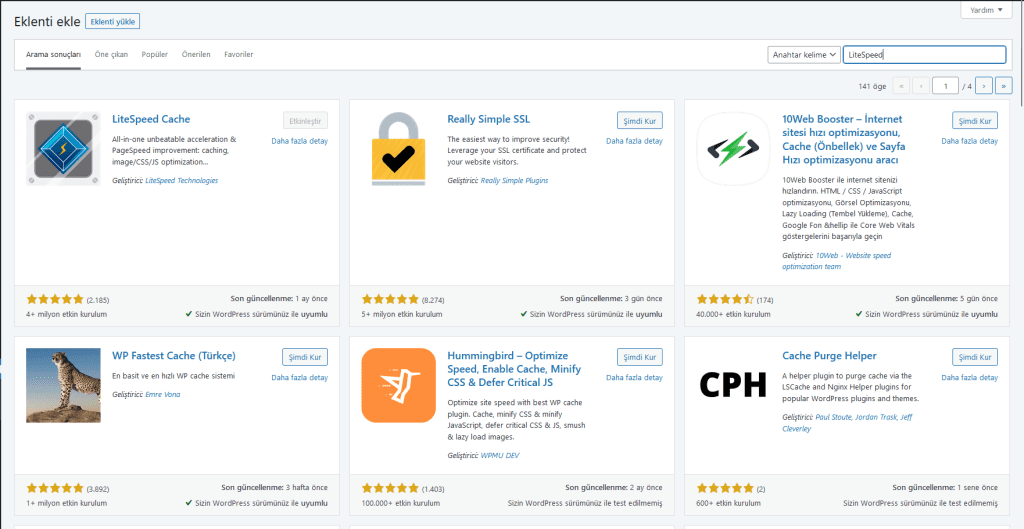Open Daha fazla detay for Really Simple SSL
Image resolution: width=1024 pixels, height=529 pixels.
(x=634, y=141)
